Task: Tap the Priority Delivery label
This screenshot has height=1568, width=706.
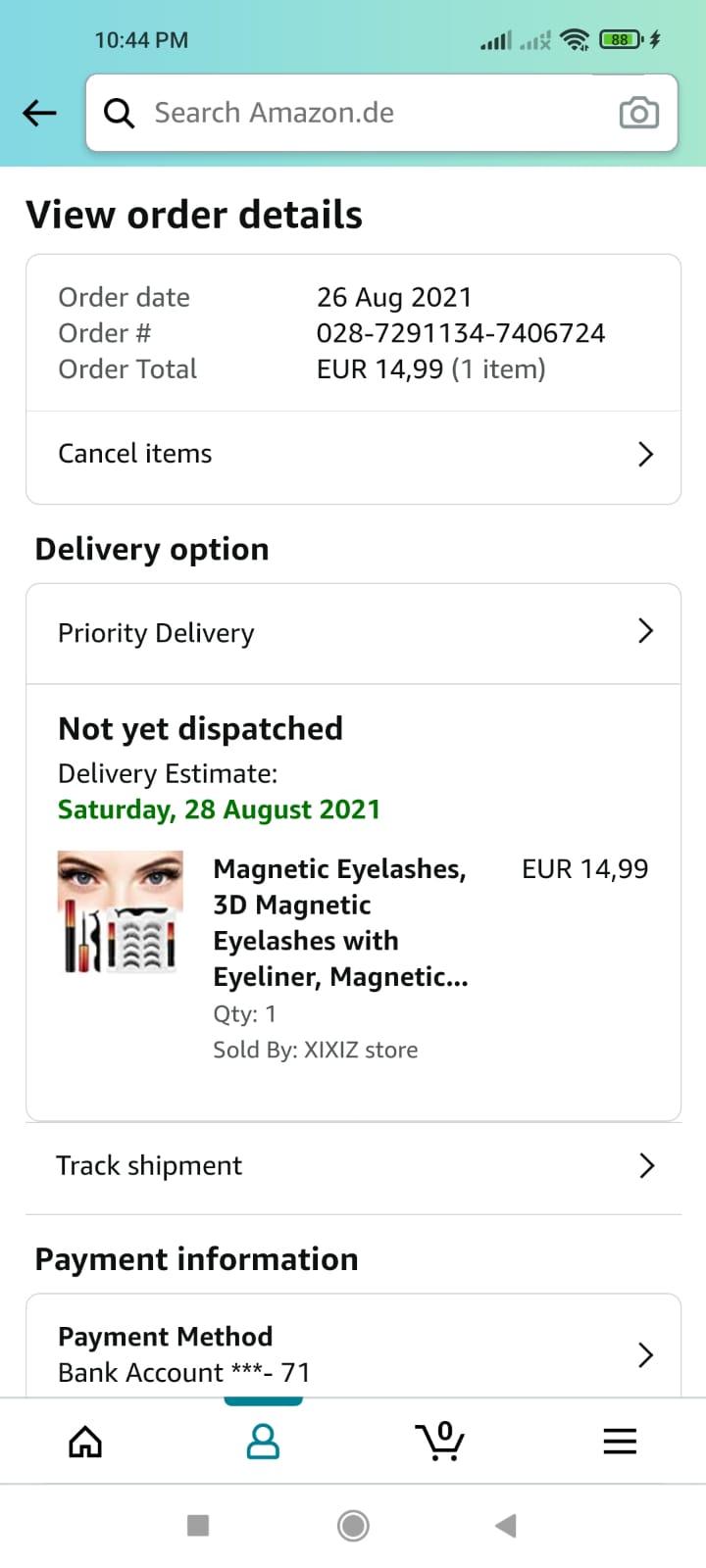Action: pyautogui.click(x=156, y=633)
